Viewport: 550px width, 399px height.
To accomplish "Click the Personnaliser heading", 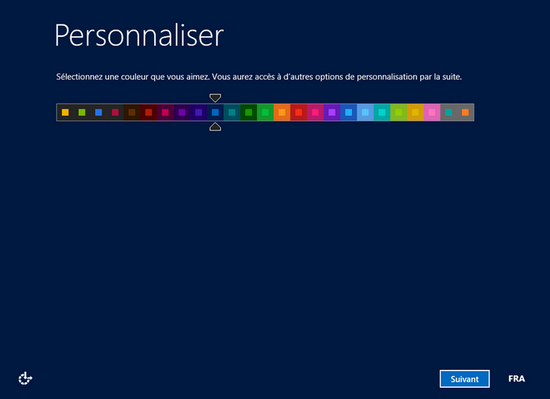I will pos(139,35).
